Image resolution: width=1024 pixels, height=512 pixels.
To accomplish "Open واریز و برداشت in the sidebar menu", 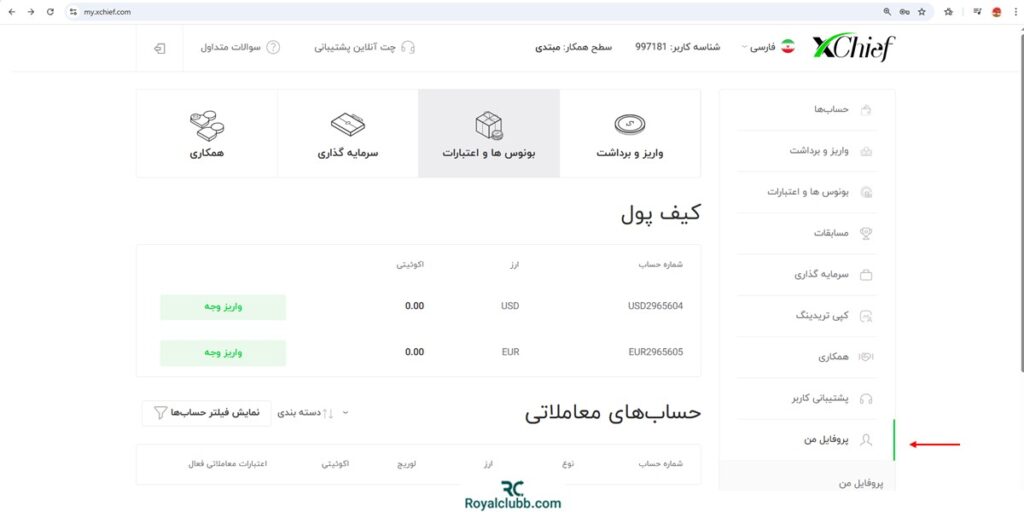I will pyautogui.click(x=807, y=151).
